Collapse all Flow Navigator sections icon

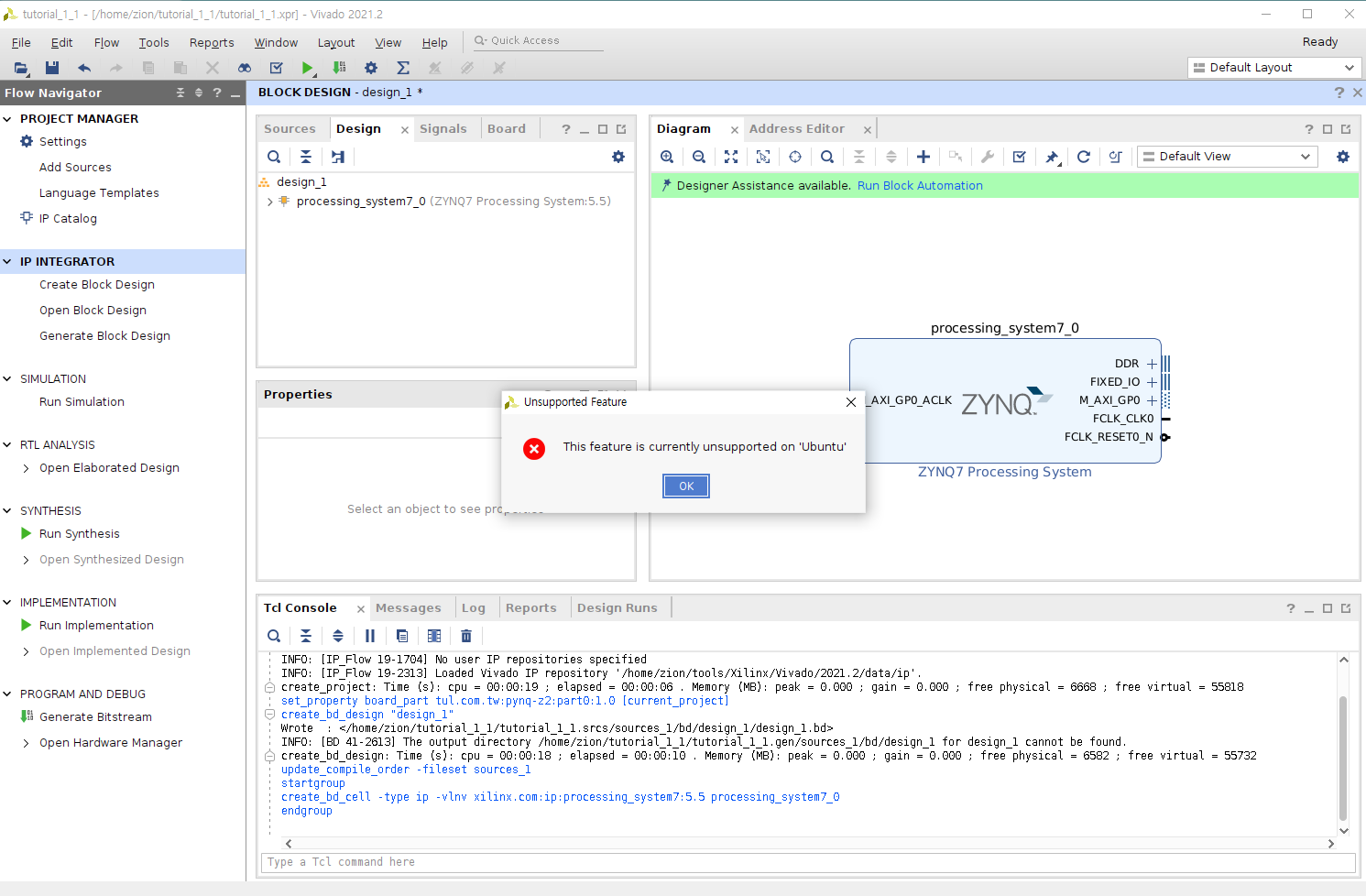(x=180, y=93)
